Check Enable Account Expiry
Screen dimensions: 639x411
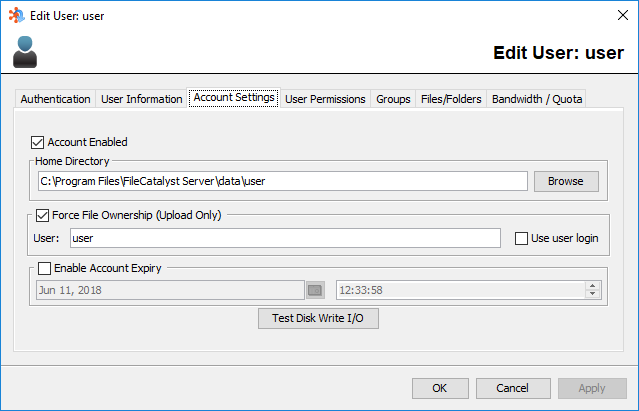point(44,268)
